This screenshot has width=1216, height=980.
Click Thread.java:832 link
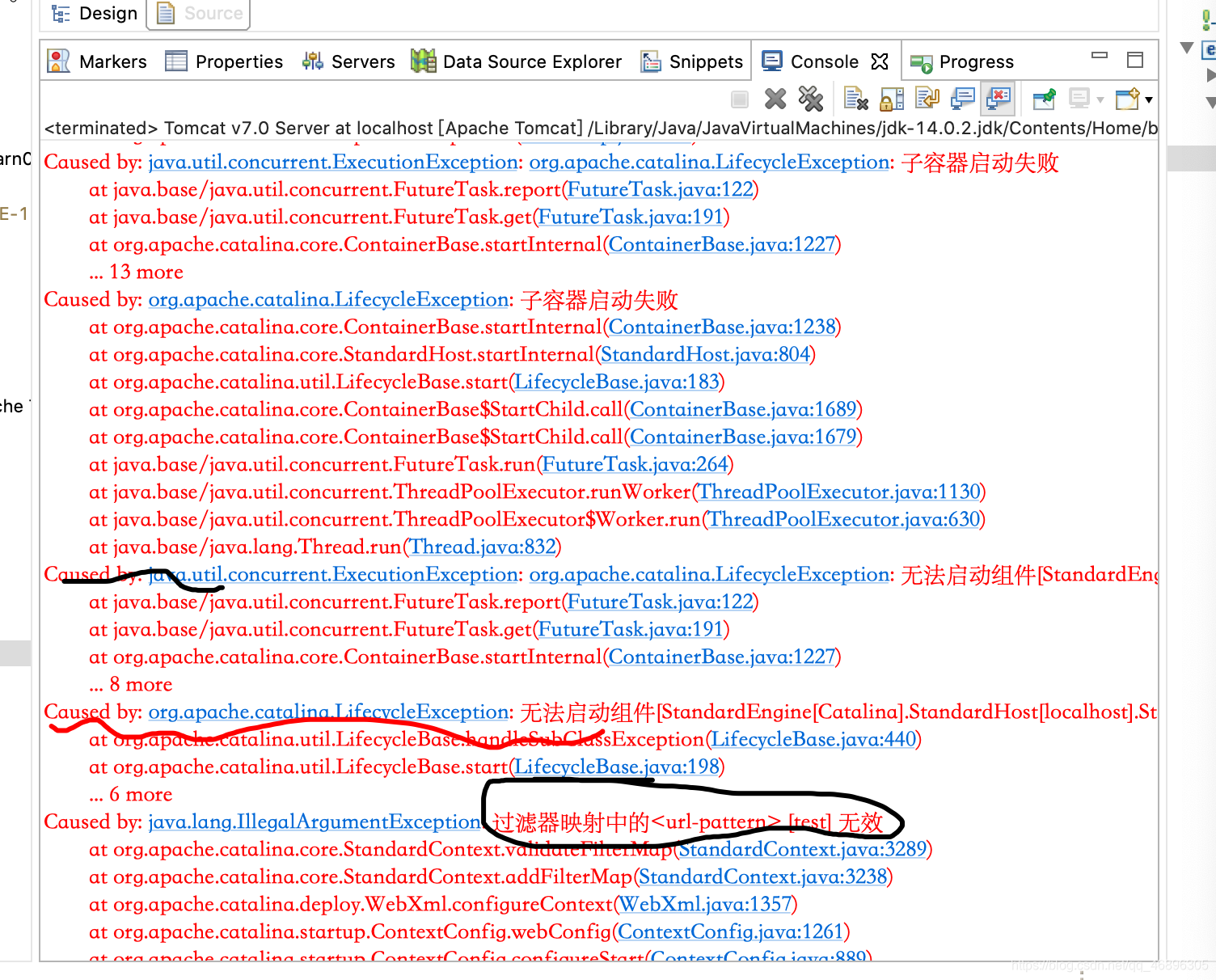click(x=483, y=547)
